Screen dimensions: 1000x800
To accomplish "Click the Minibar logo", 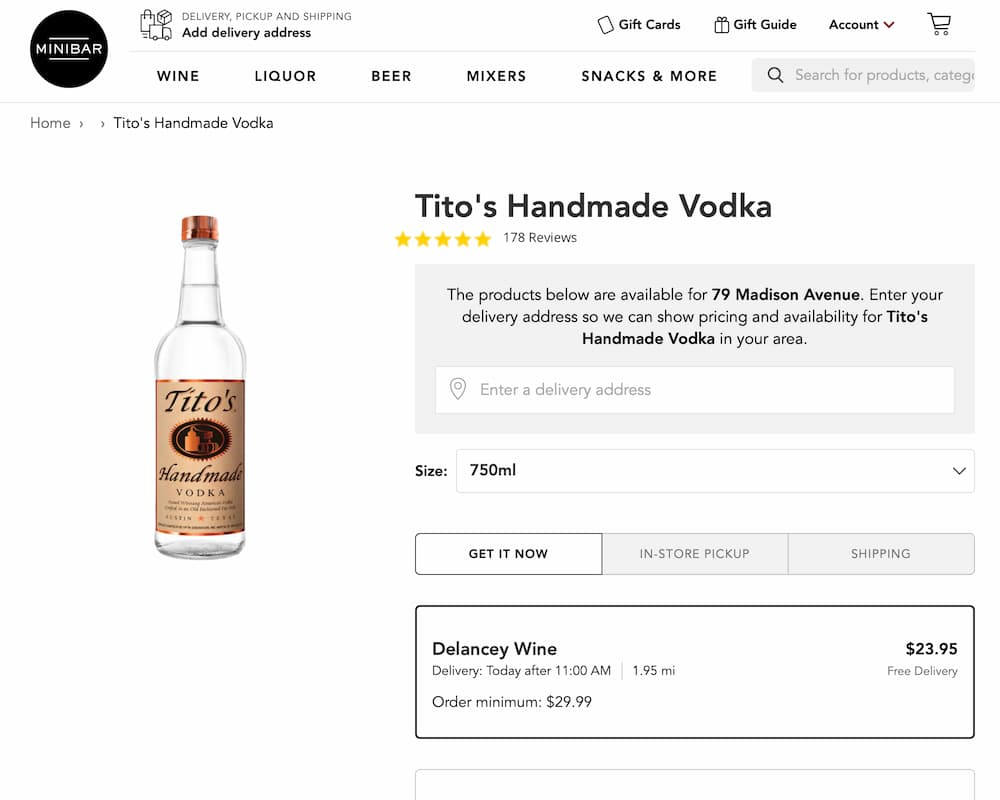I will pyautogui.click(x=68, y=49).
